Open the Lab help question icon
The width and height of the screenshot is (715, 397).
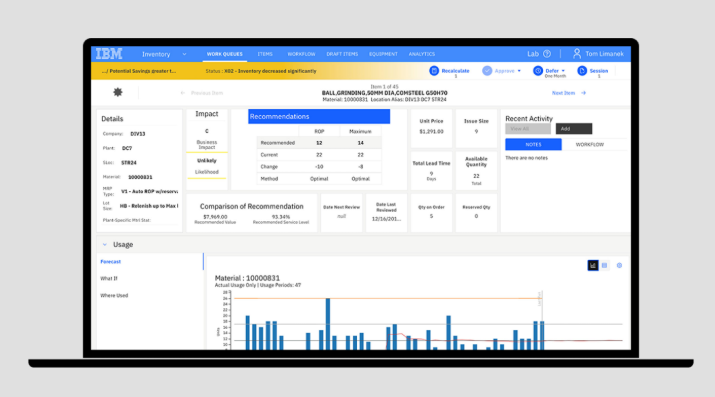547,54
